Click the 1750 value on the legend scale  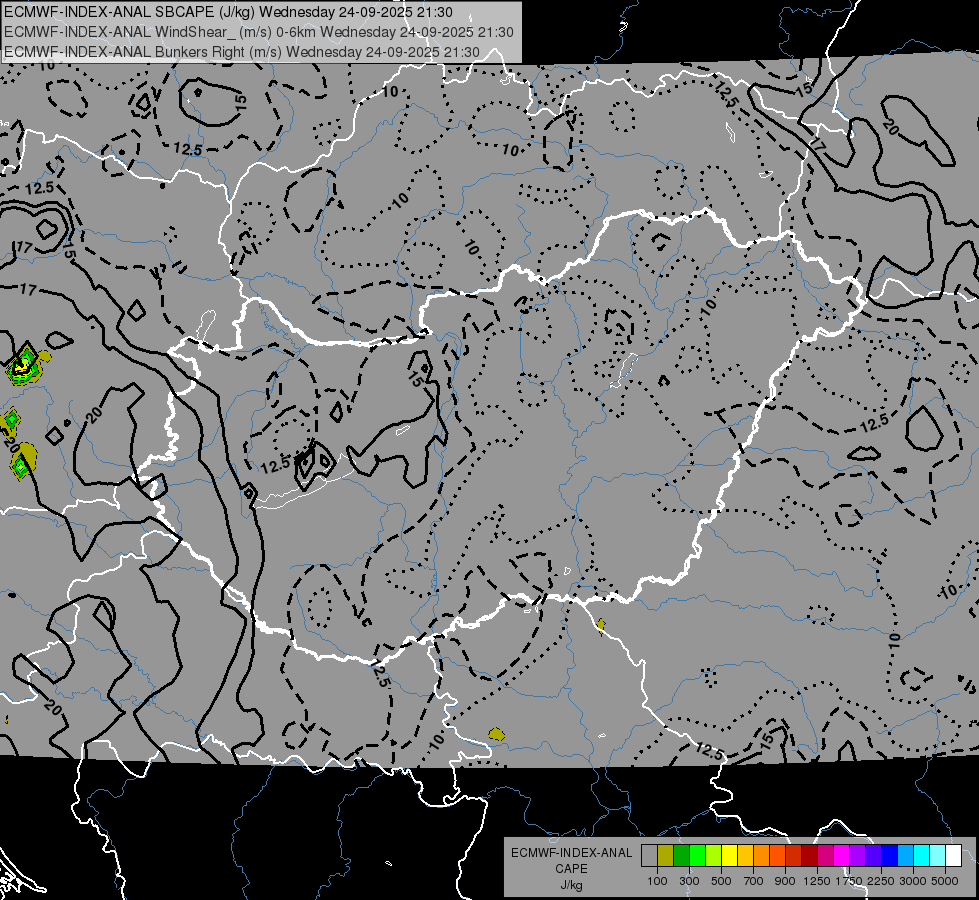[x=849, y=881]
